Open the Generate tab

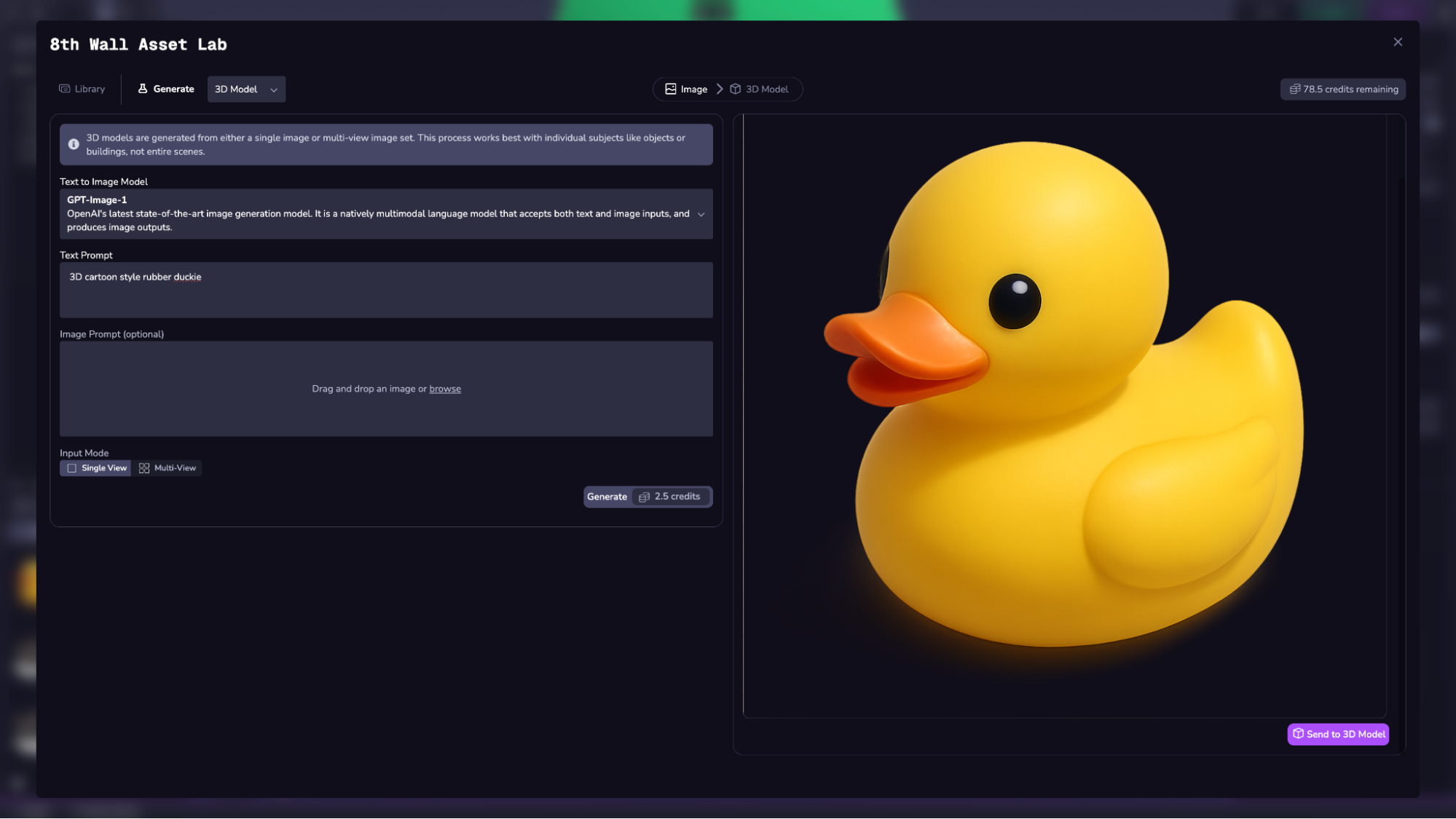[166, 89]
